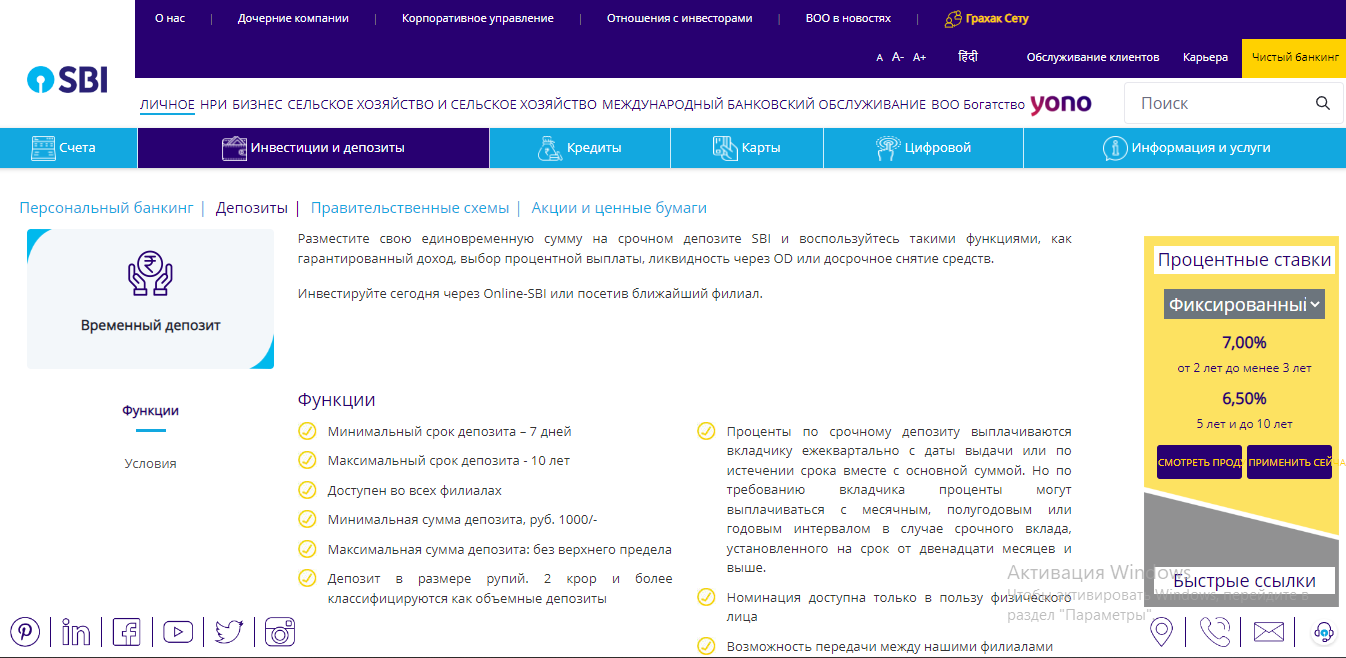Select the БИЗНЕС section tab
This screenshot has width=1346, height=658.
pos(258,104)
